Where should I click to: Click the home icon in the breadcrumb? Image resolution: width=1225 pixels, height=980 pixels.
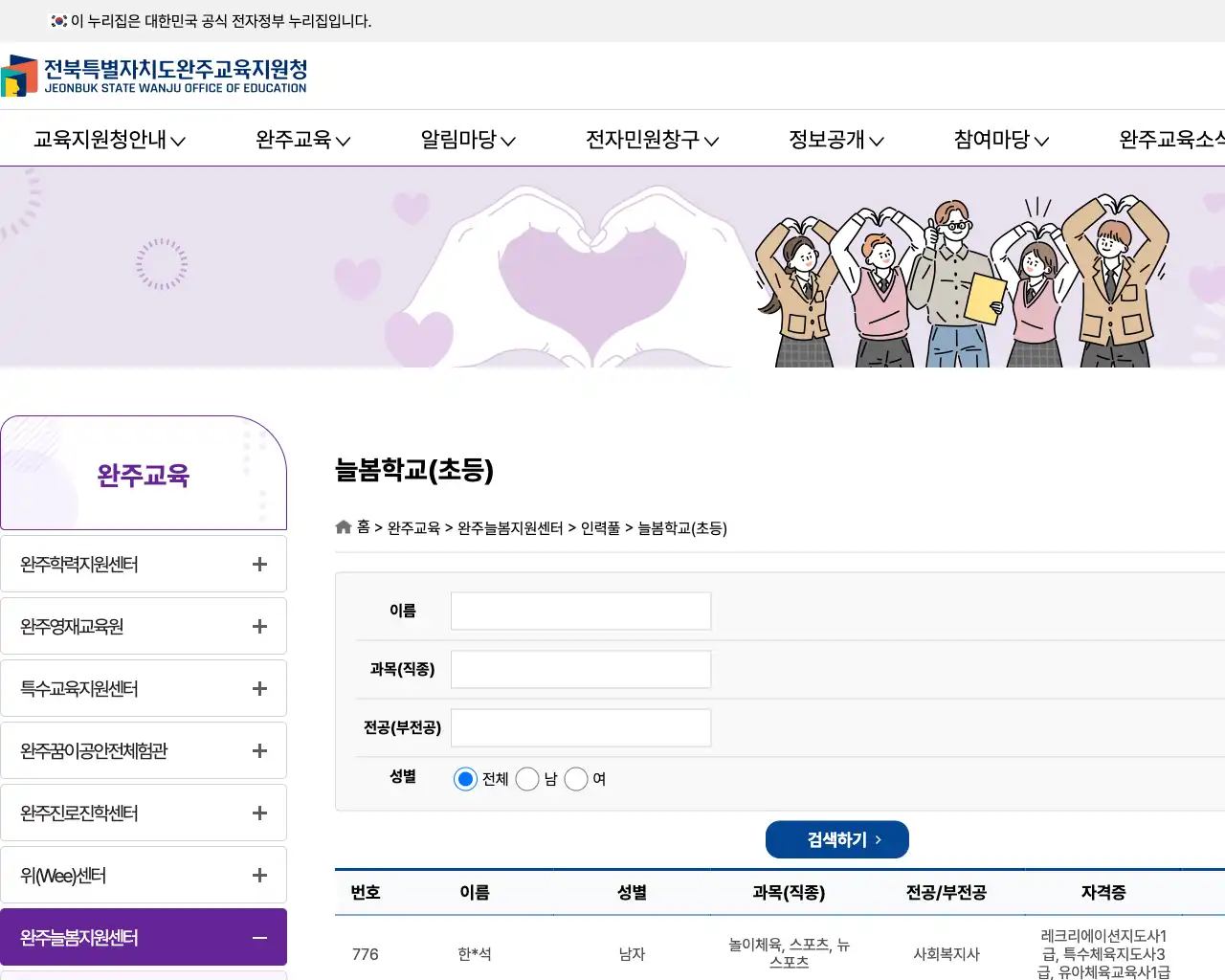pos(343,526)
